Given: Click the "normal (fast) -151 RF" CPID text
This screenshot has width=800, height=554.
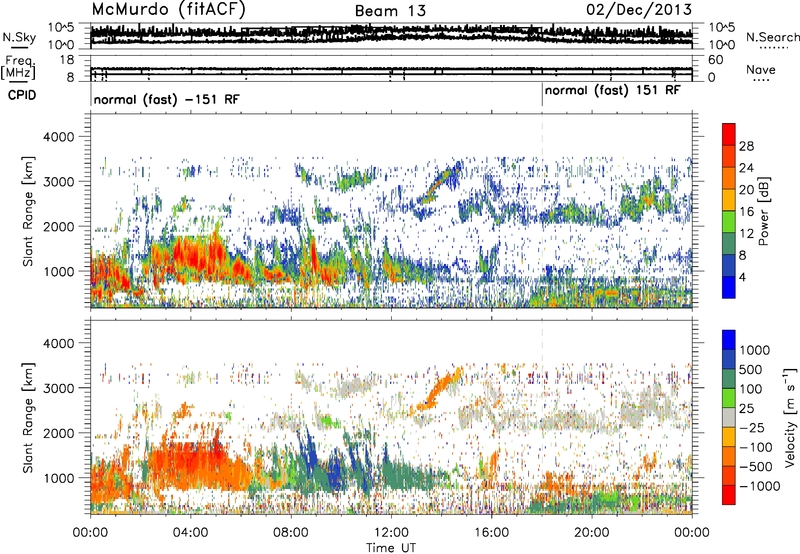Looking at the screenshot, I should click(x=166, y=99).
